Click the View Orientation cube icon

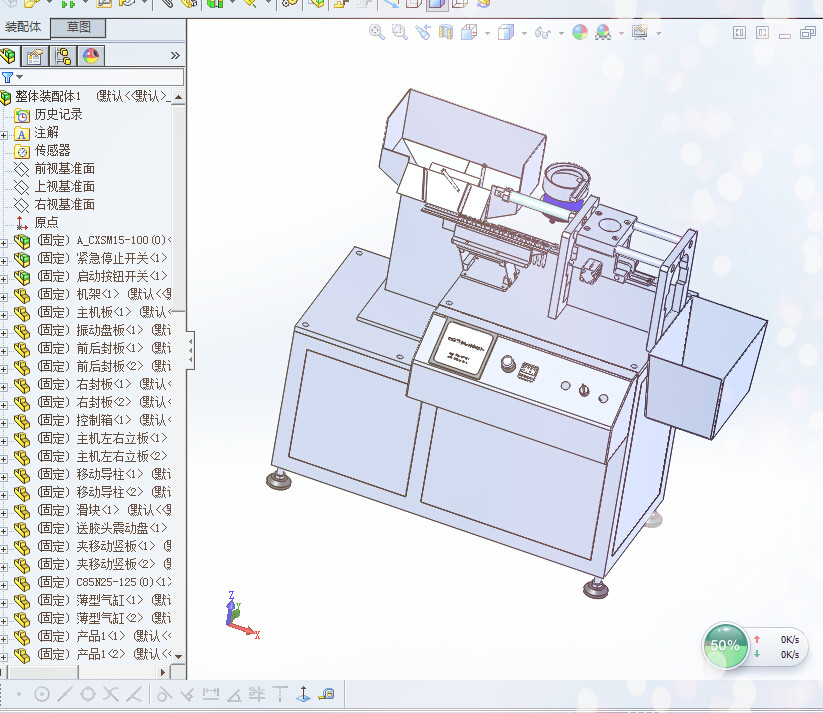[x=469, y=33]
